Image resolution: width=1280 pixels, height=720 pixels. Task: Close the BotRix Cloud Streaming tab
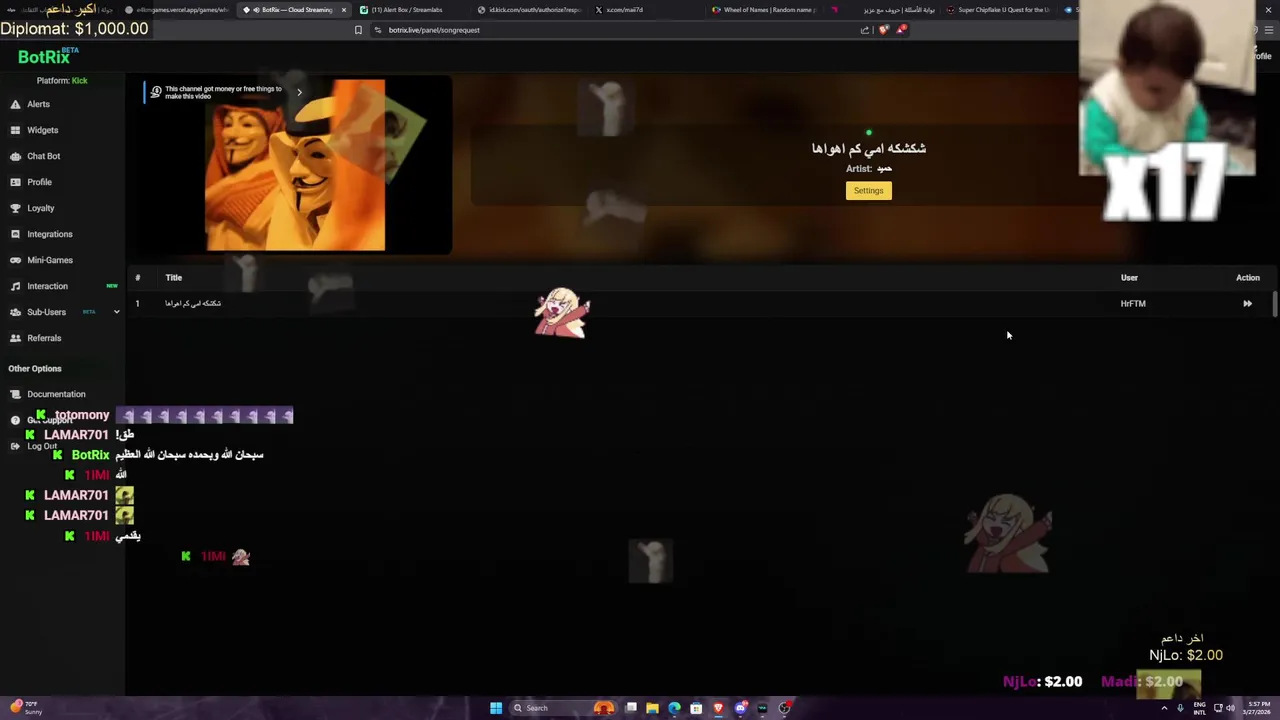tap(343, 10)
